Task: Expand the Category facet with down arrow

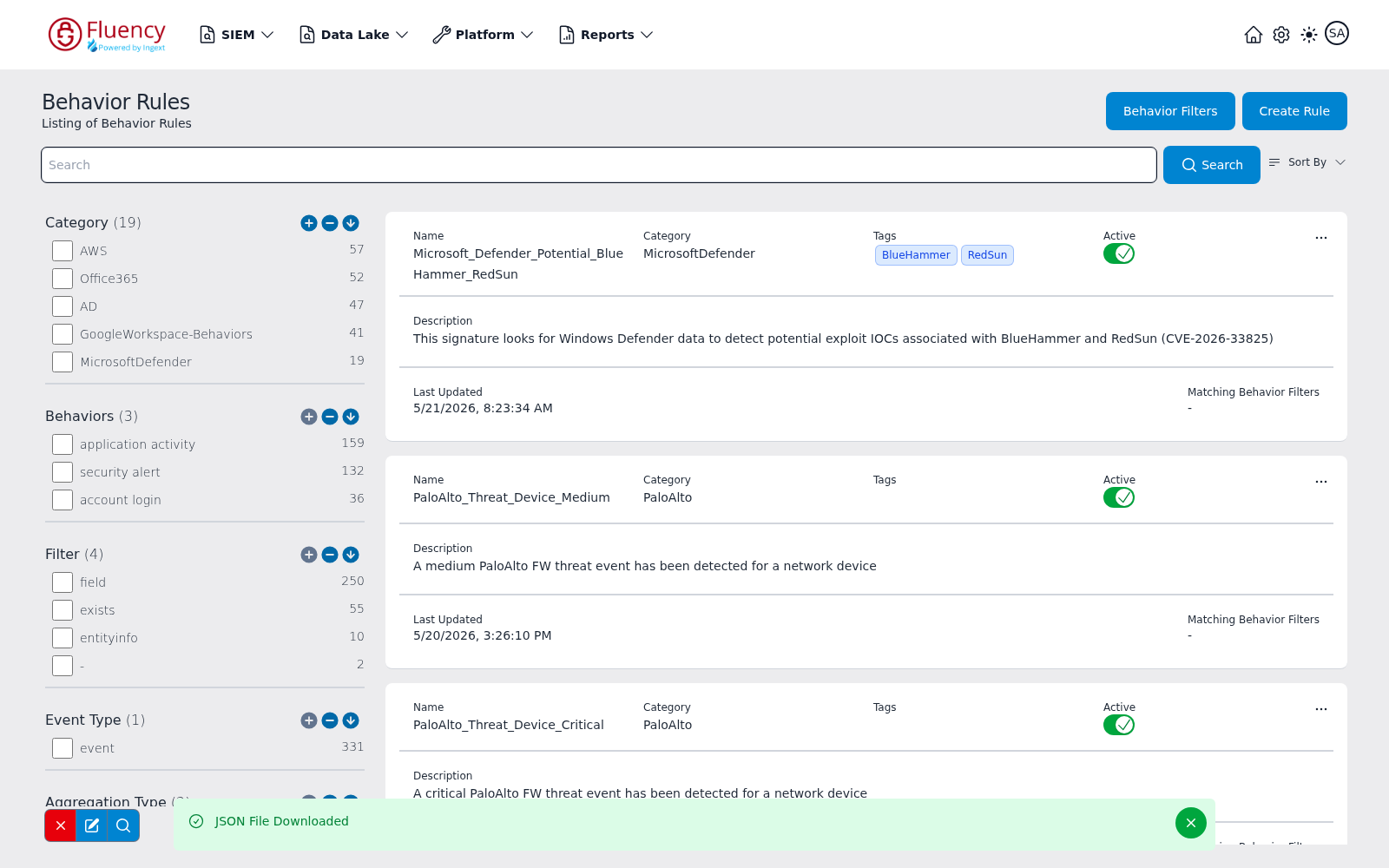Action: (x=351, y=223)
